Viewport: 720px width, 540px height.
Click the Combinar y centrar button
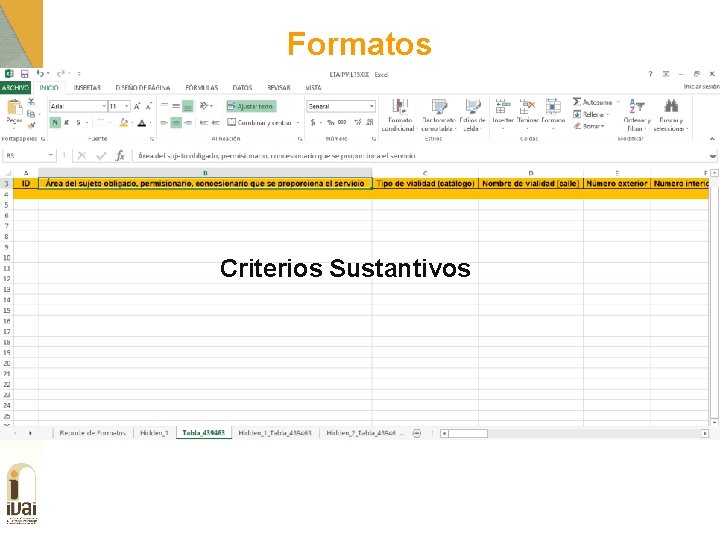[x=260, y=123]
